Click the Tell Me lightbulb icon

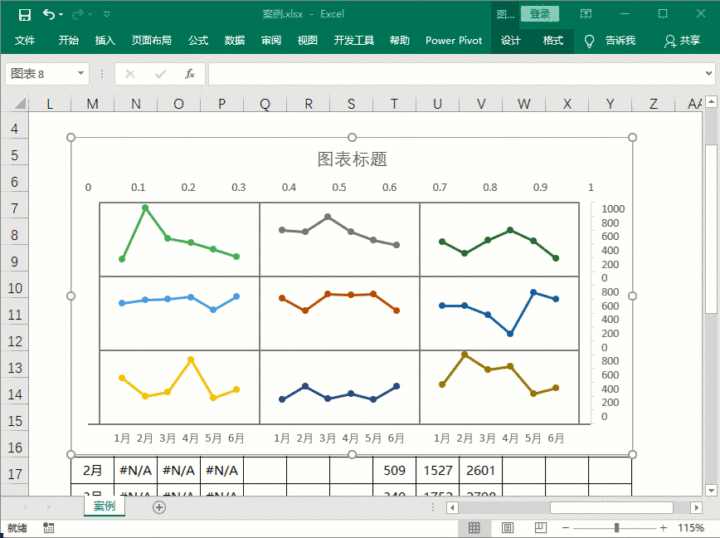coord(589,41)
